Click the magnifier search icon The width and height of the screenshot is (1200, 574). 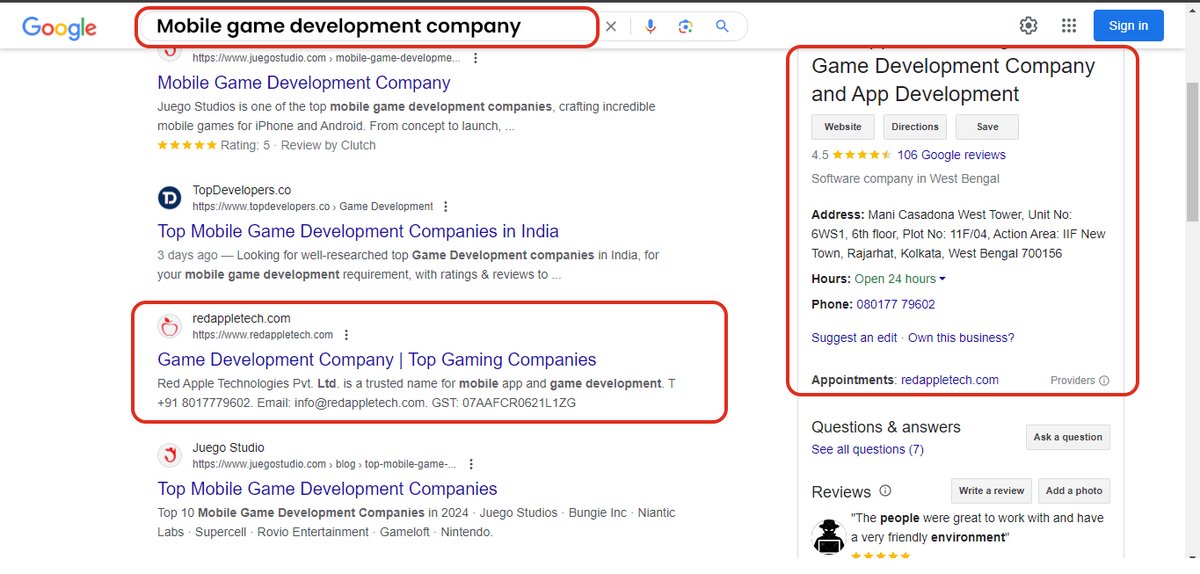click(x=722, y=26)
